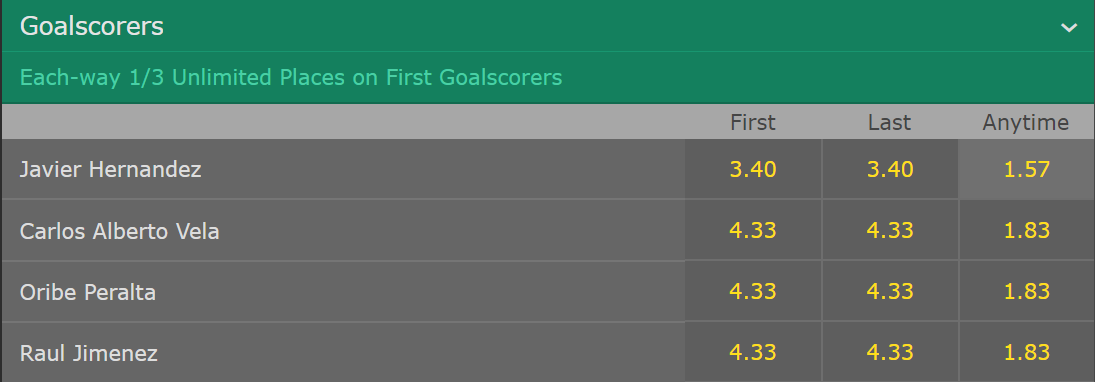Select Javier Hernandez Last goalscorer odds 3.40
Screen dimensions: 1095x382
click(890, 169)
